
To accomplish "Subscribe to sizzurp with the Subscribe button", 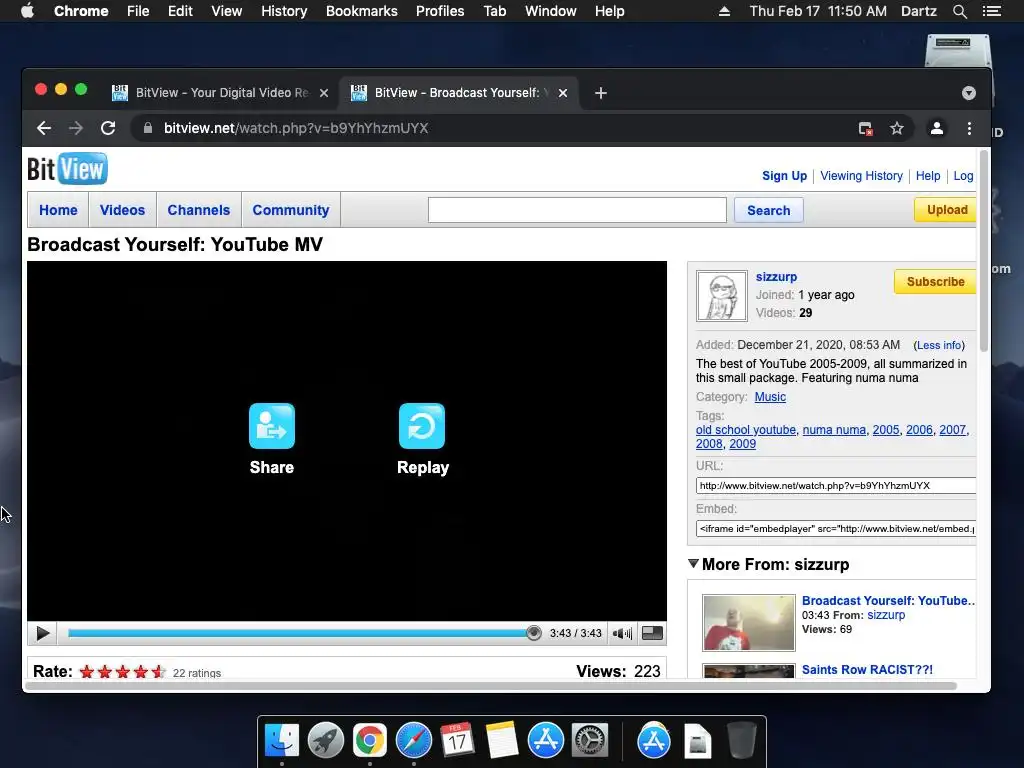I will [x=935, y=281].
